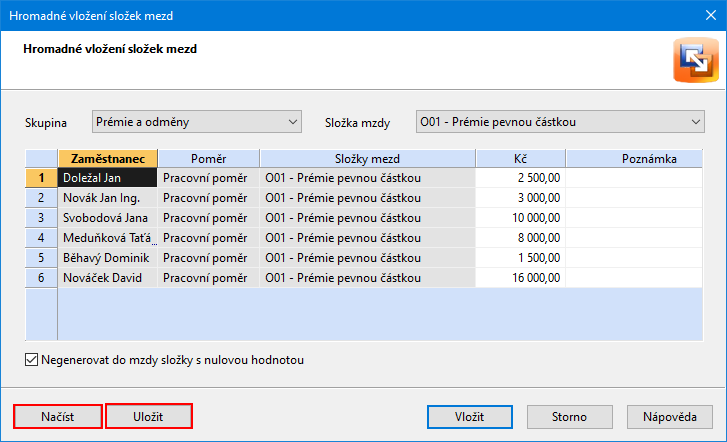Confirm with the Vložit button

[x=470, y=416]
